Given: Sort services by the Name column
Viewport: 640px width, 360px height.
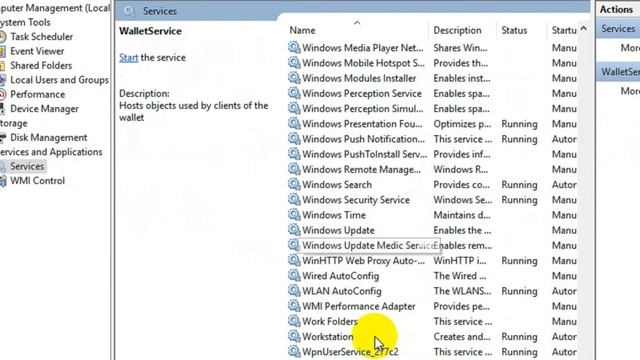Looking at the screenshot, I should [x=302, y=30].
